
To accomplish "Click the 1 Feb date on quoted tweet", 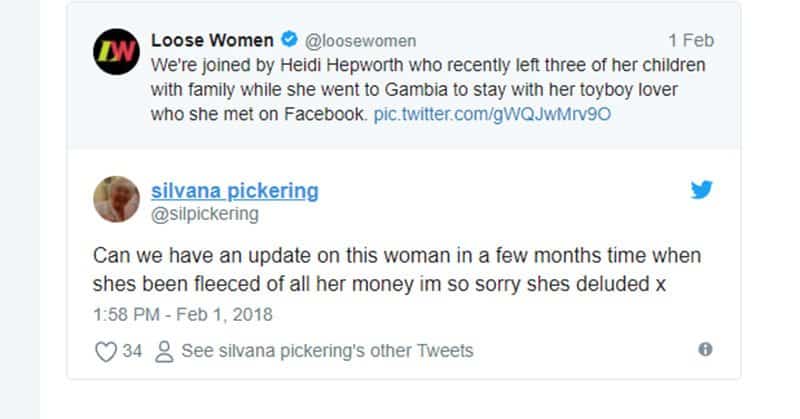I will 691,40.
